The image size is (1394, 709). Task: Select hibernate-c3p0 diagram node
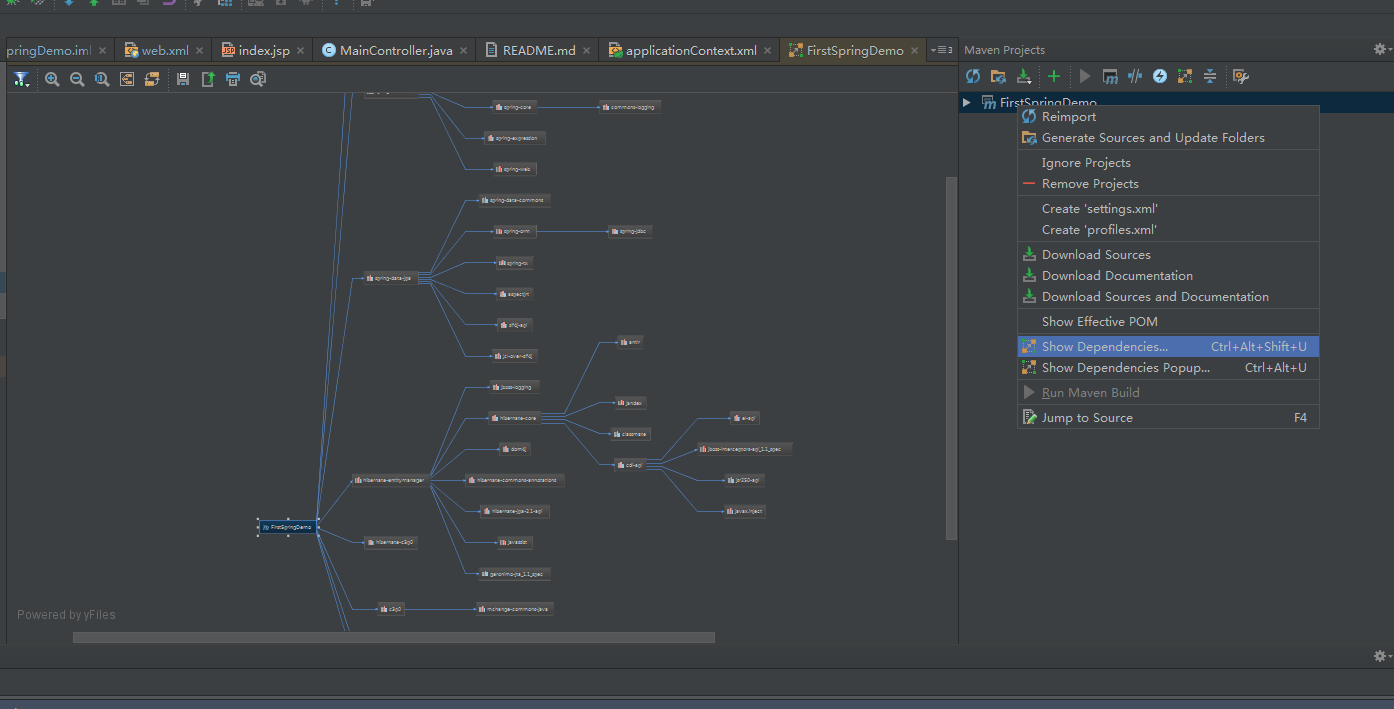pos(390,542)
